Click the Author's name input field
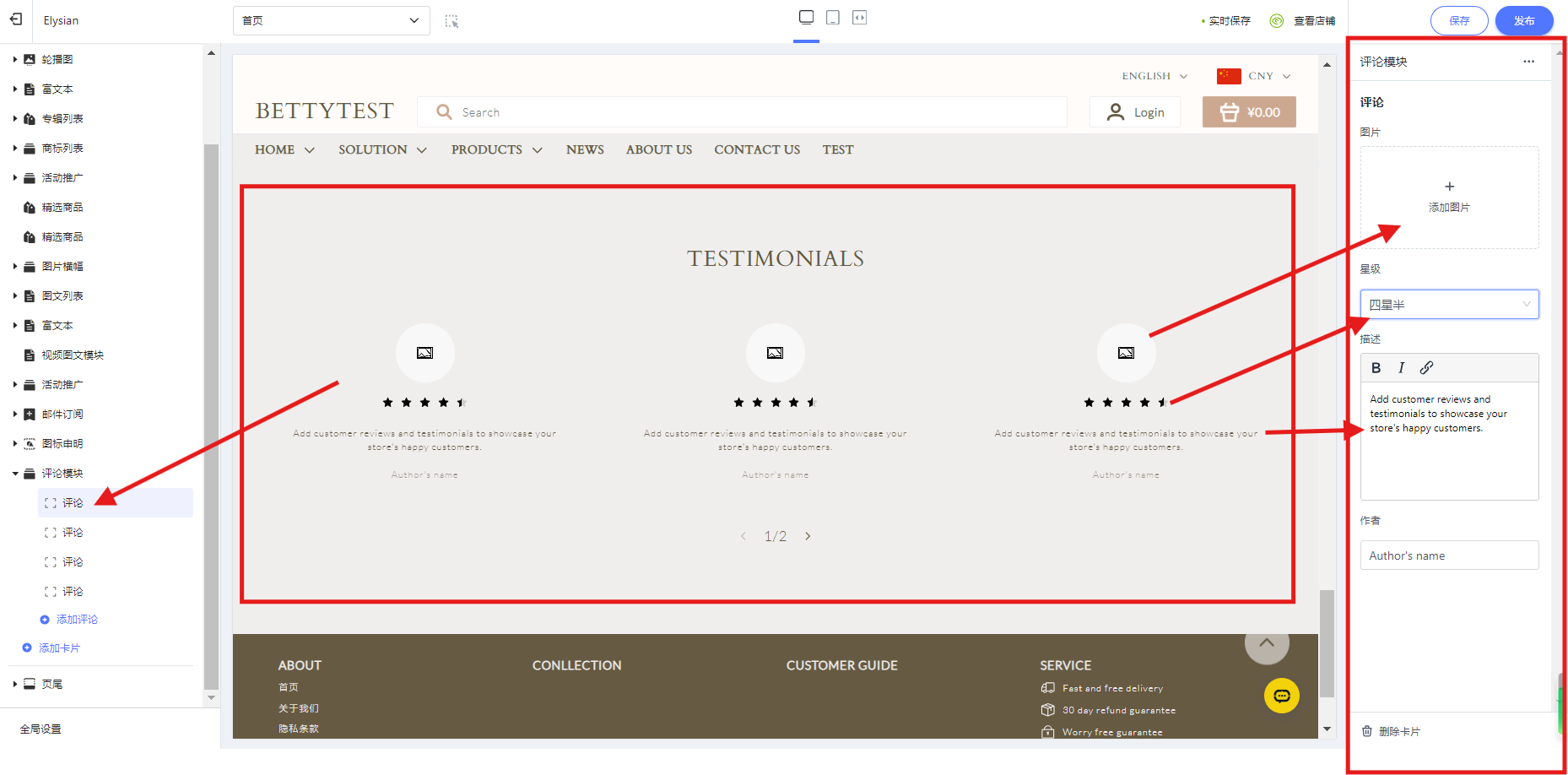The height and width of the screenshot is (775, 1568). [1449, 556]
